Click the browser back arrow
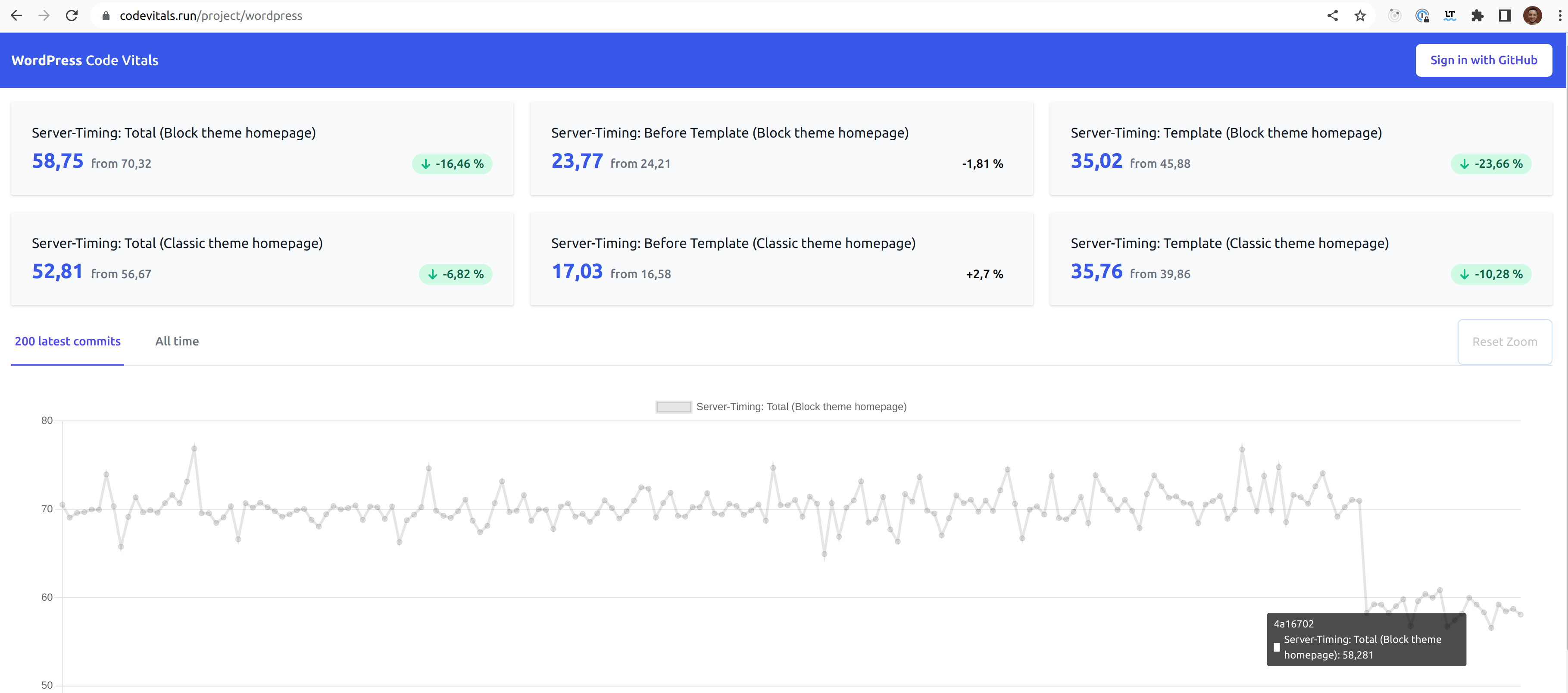The width and height of the screenshot is (1568, 693). tap(16, 16)
